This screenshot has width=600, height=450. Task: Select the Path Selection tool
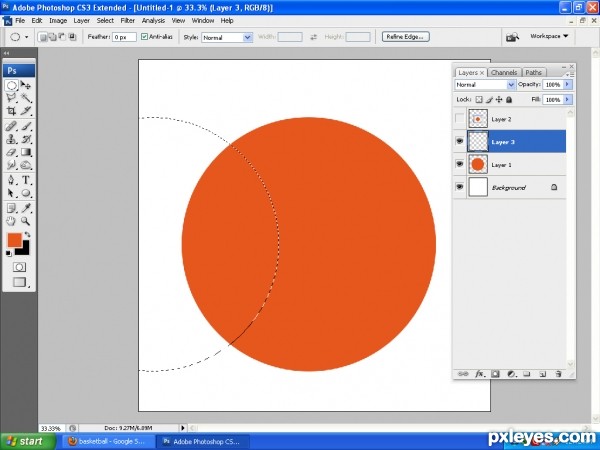[x=11, y=193]
